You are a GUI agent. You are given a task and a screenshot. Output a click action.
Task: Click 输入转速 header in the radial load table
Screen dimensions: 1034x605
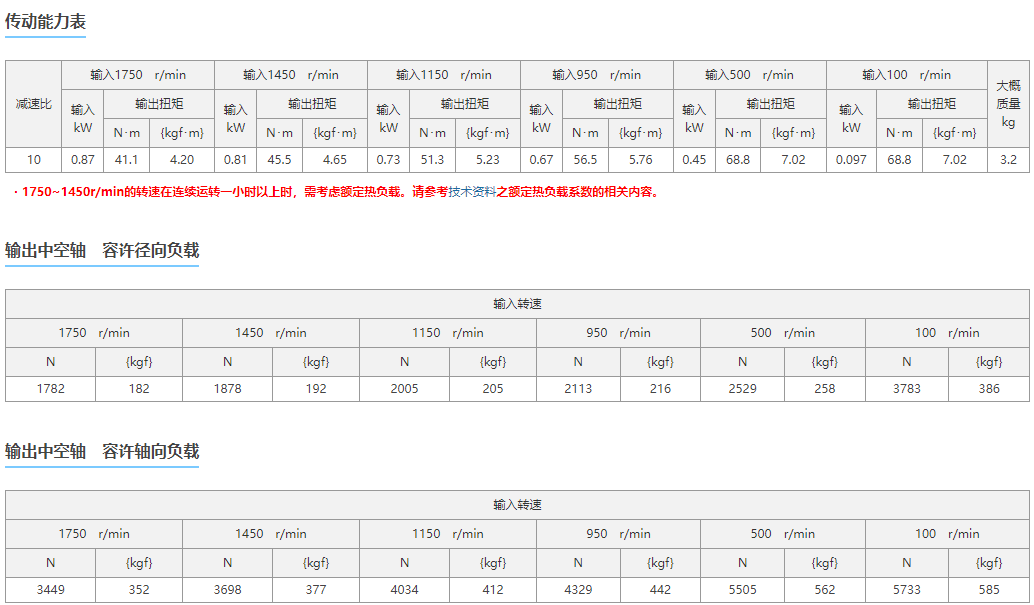[517, 304]
